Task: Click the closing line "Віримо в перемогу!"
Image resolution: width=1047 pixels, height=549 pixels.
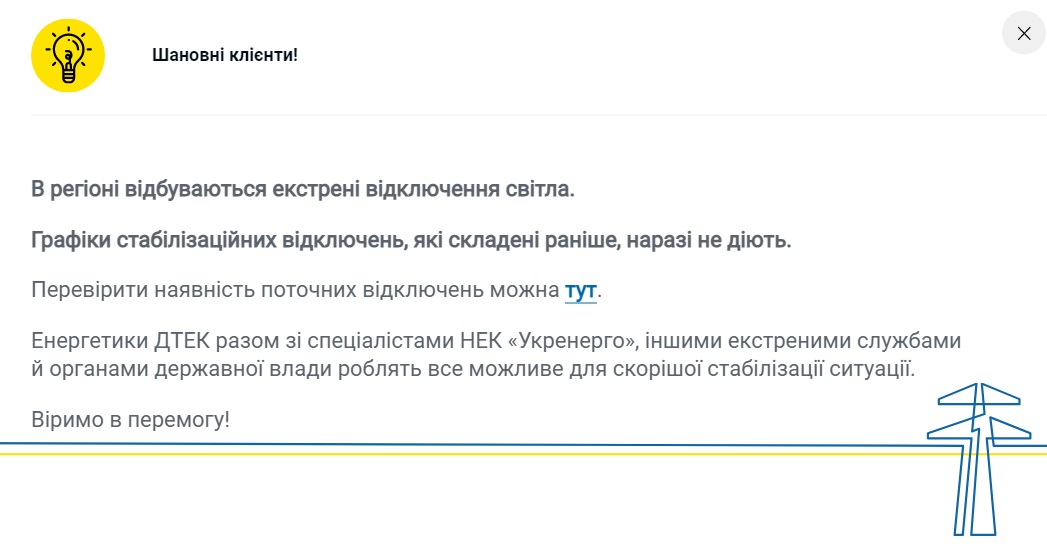Action: [x=131, y=419]
